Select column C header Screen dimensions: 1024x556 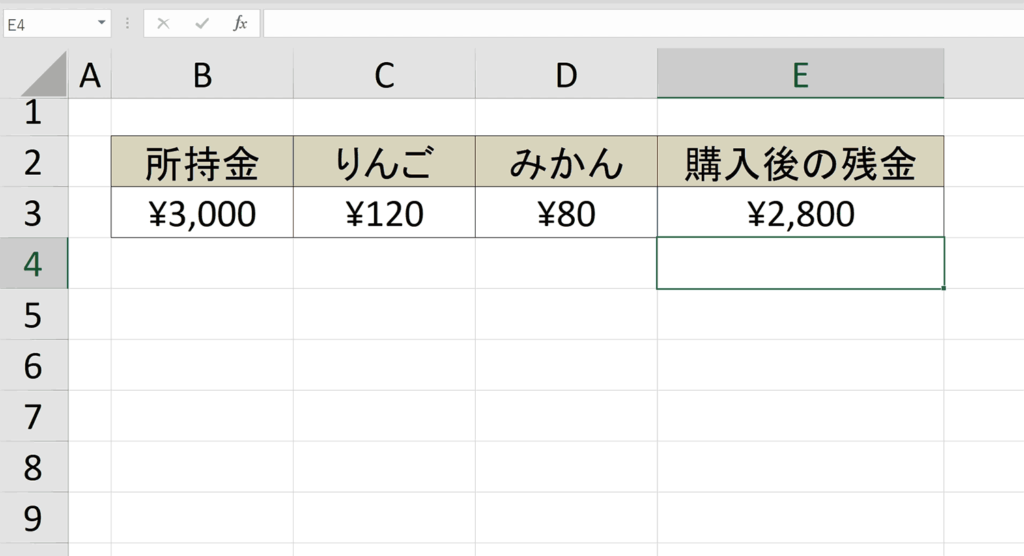(x=384, y=75)
